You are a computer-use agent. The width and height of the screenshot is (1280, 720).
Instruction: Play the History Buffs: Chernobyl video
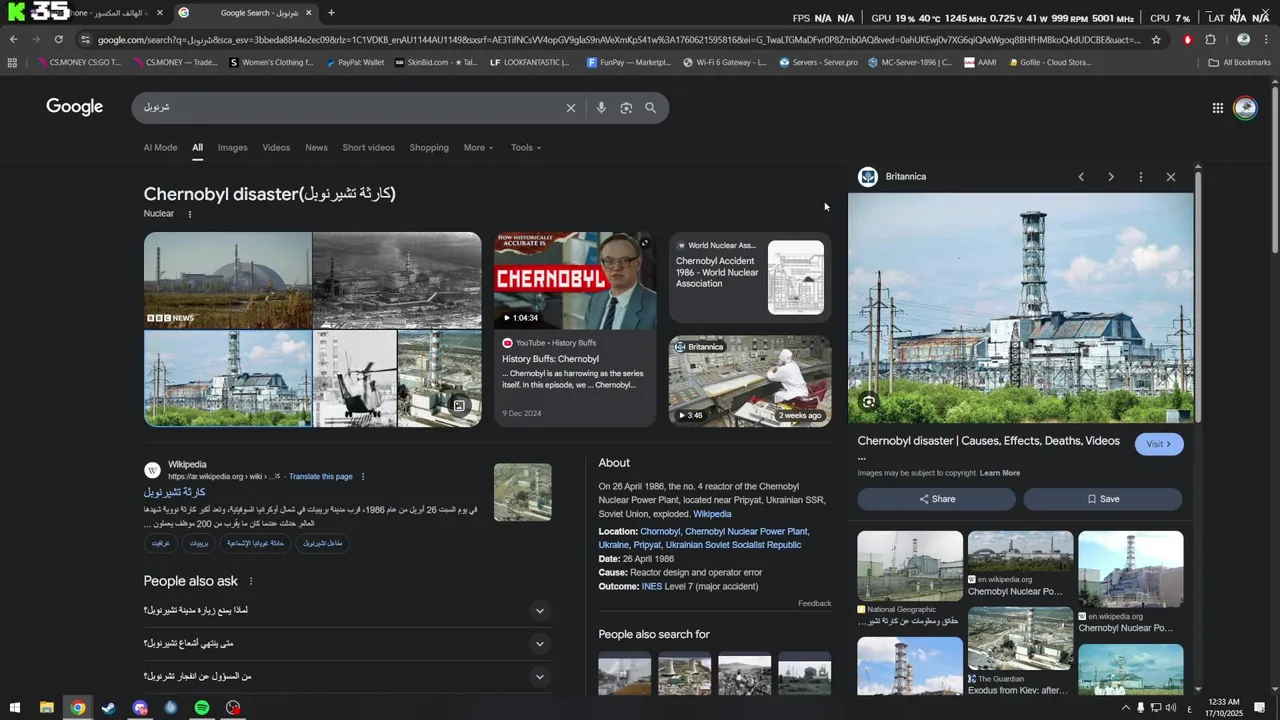coord(575,329)
